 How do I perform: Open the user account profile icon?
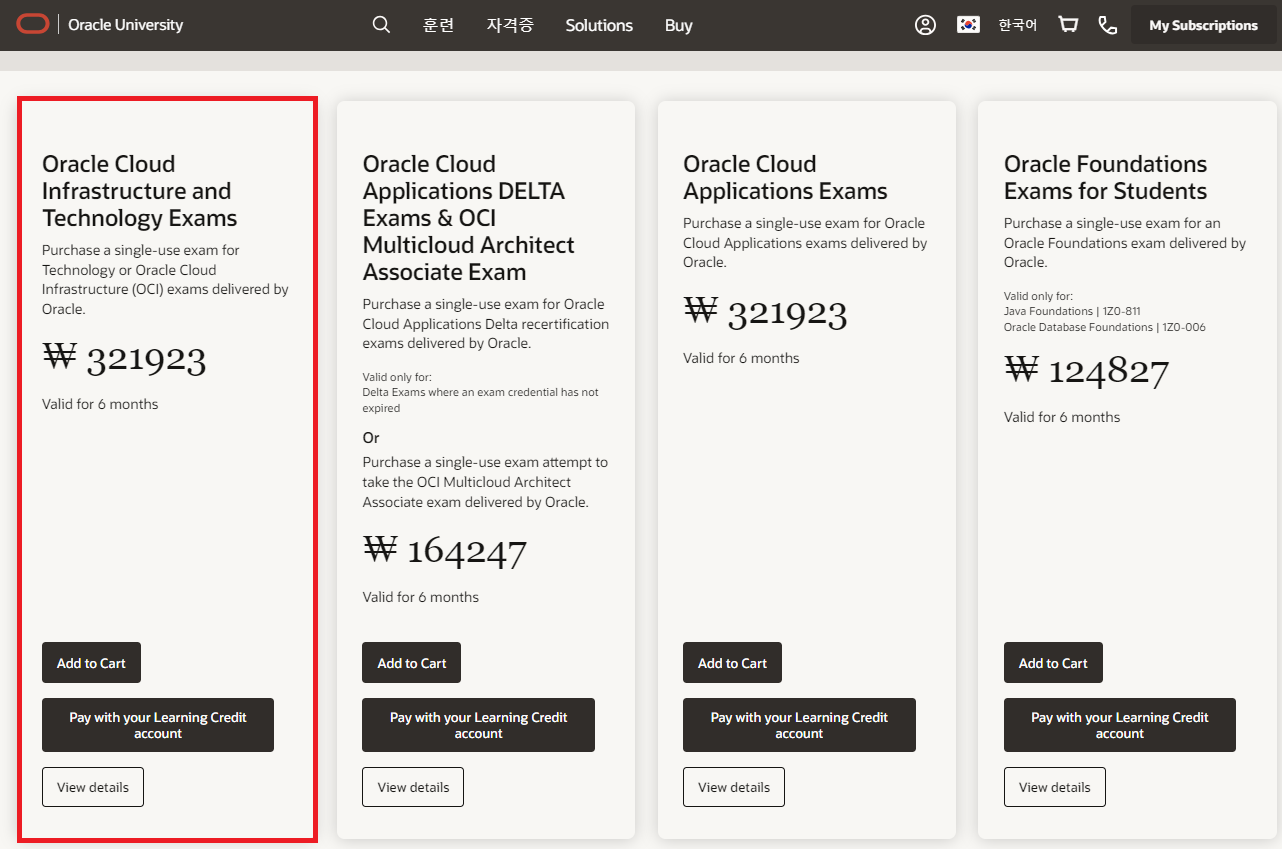tap(925, 25)
